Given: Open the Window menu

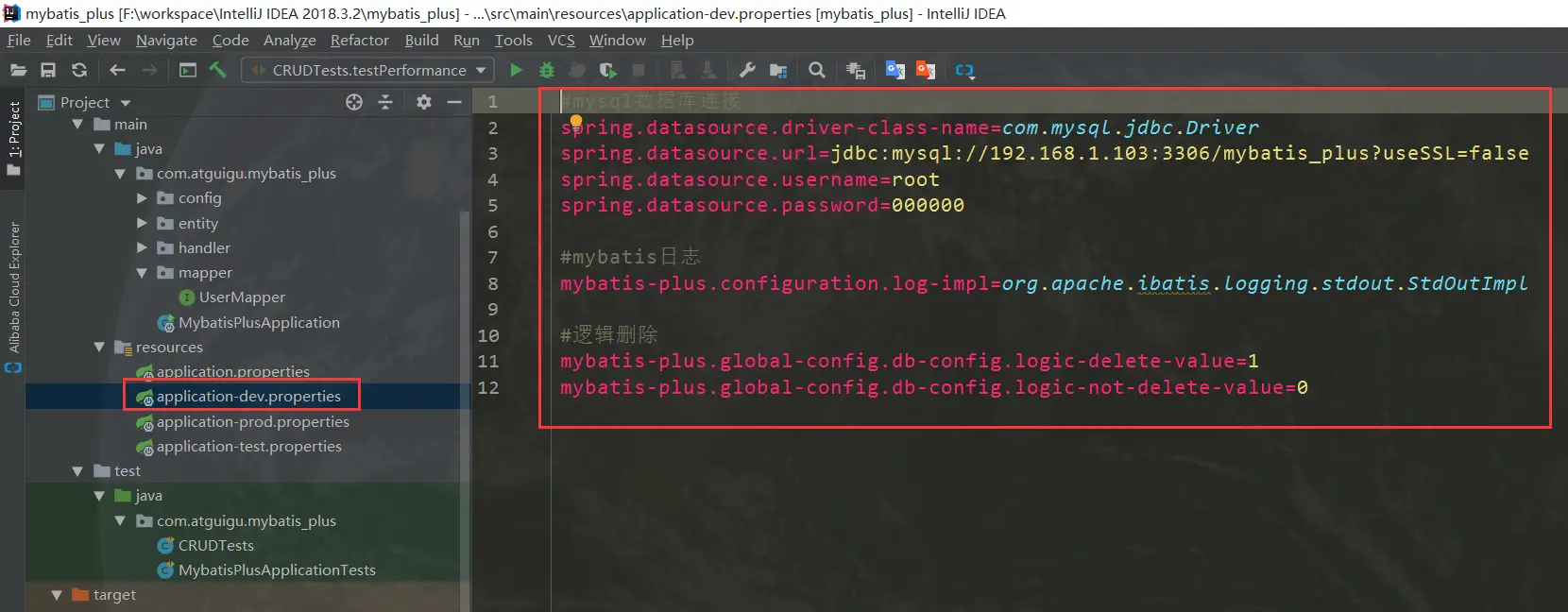Looking at the screenshot, I should pyautogui.click(x=618, y=40).
